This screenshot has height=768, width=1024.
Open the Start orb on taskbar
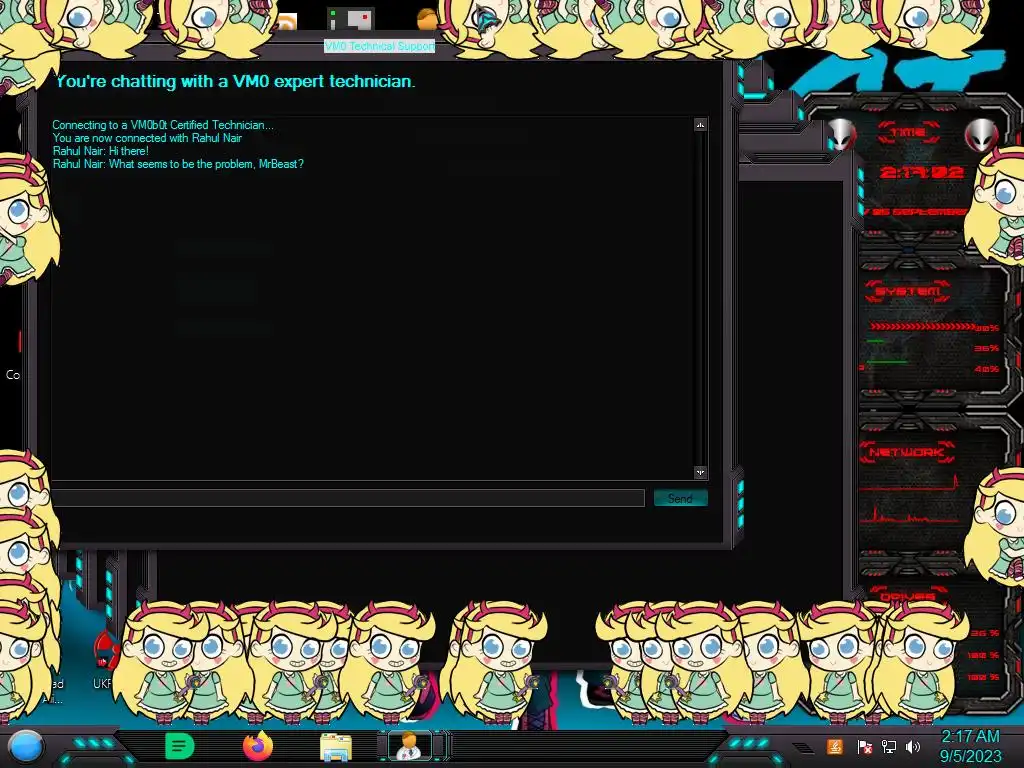26,747
